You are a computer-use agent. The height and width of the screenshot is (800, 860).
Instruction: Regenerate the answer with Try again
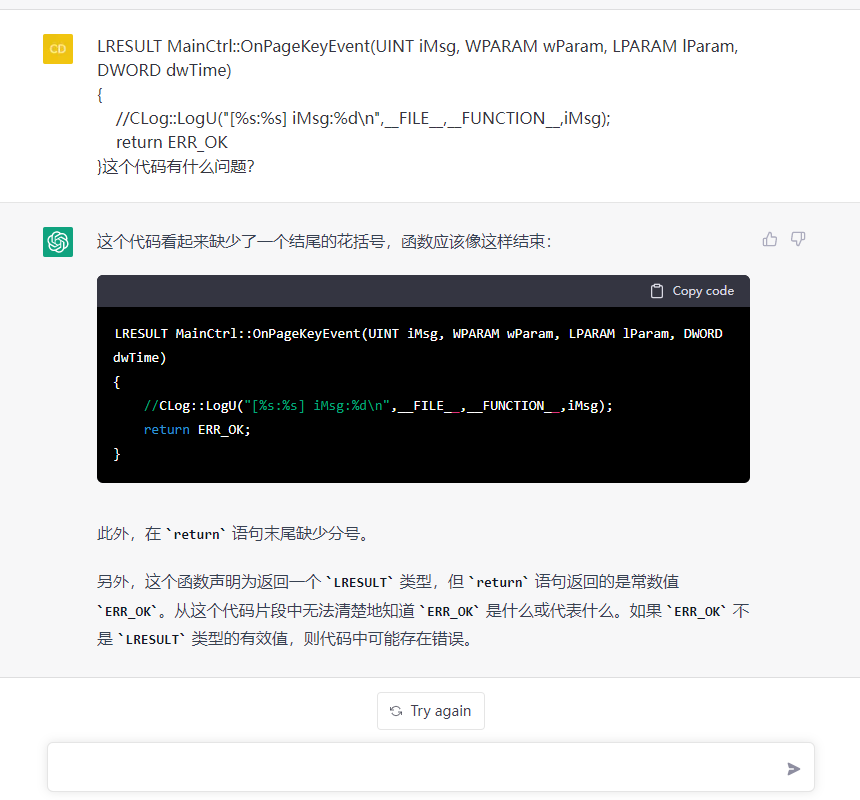[431, 711]
